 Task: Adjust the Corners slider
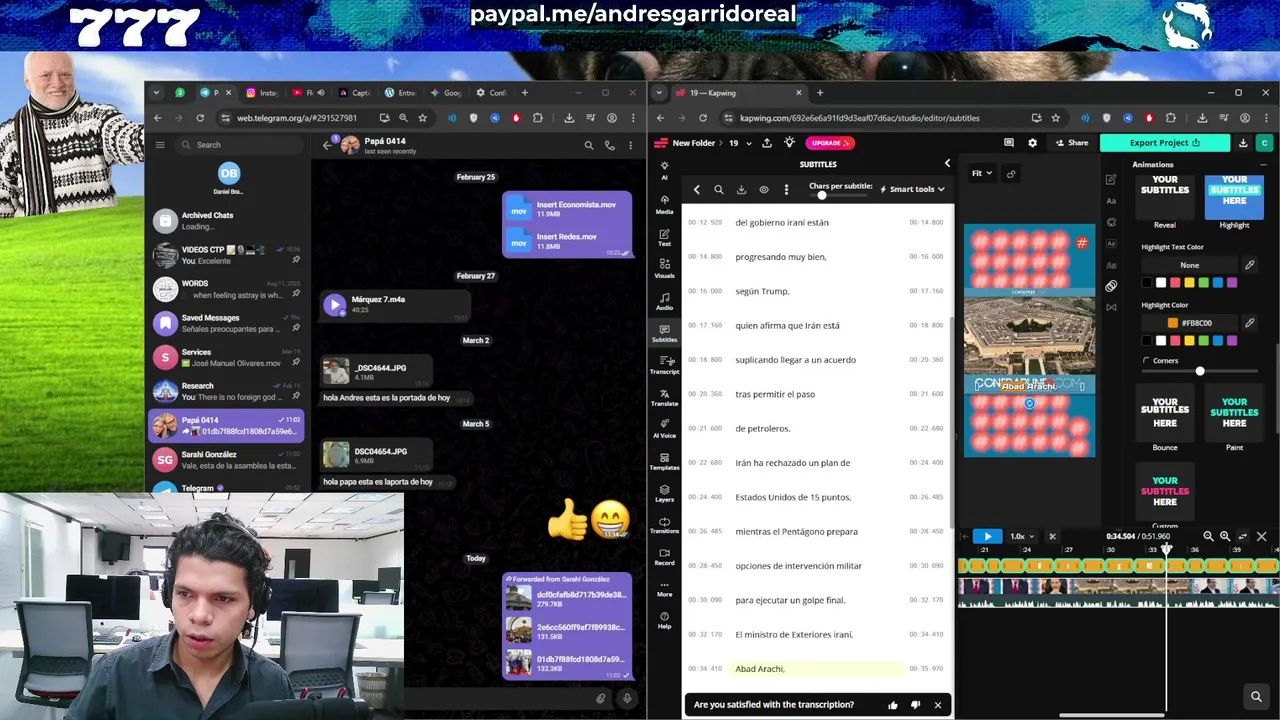[1200, 371]
